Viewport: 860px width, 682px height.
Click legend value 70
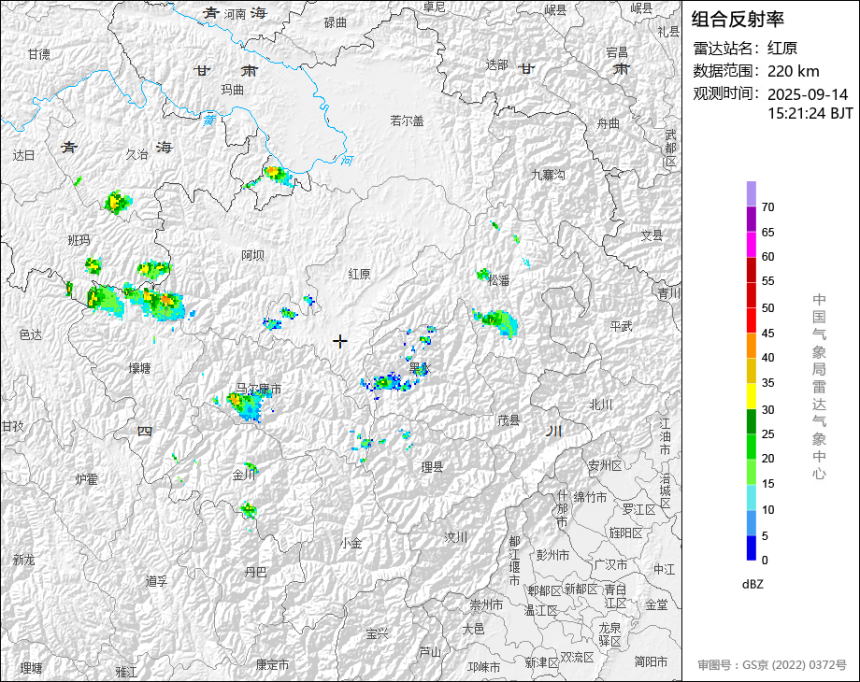(768, 207)
